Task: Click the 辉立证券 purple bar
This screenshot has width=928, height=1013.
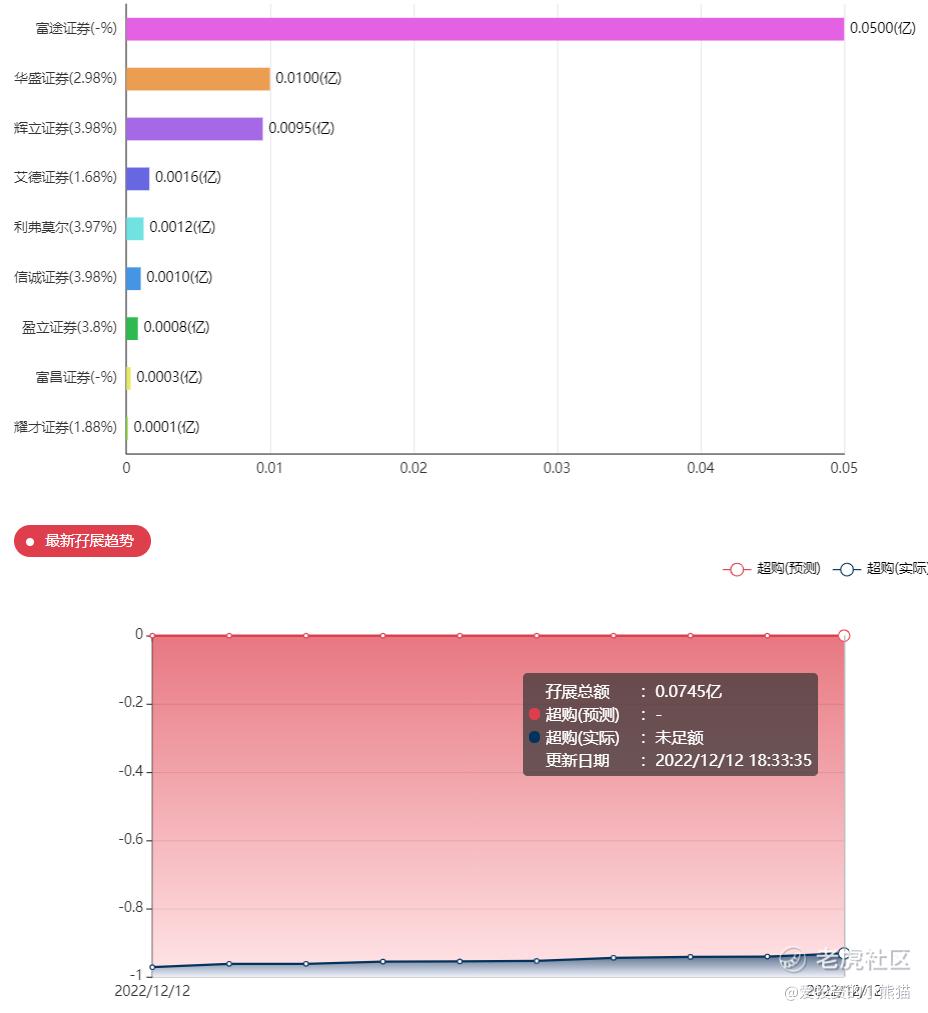Action: click(195, 128)
